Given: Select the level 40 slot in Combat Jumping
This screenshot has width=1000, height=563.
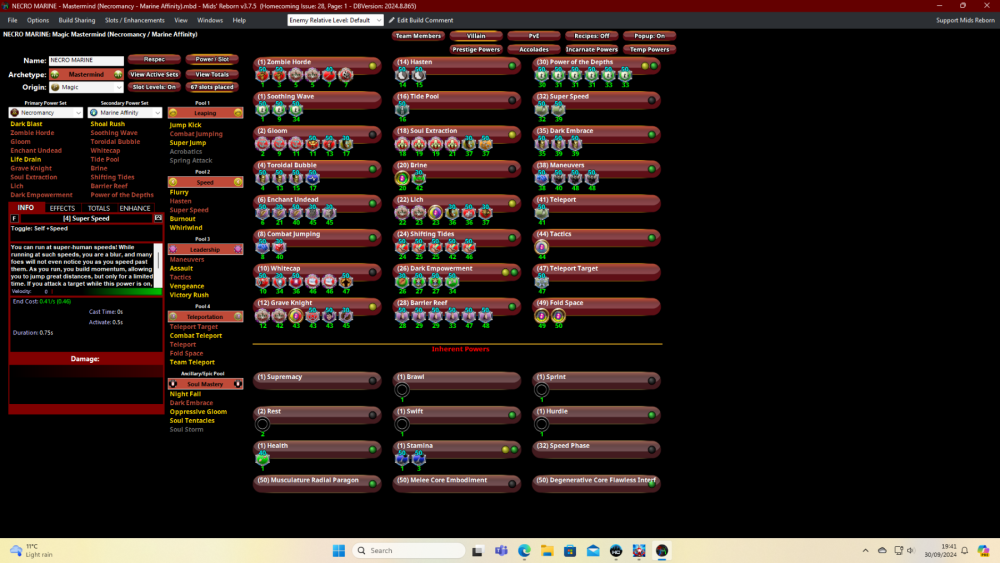Looking at the screenshot, I should click(279, 248).
